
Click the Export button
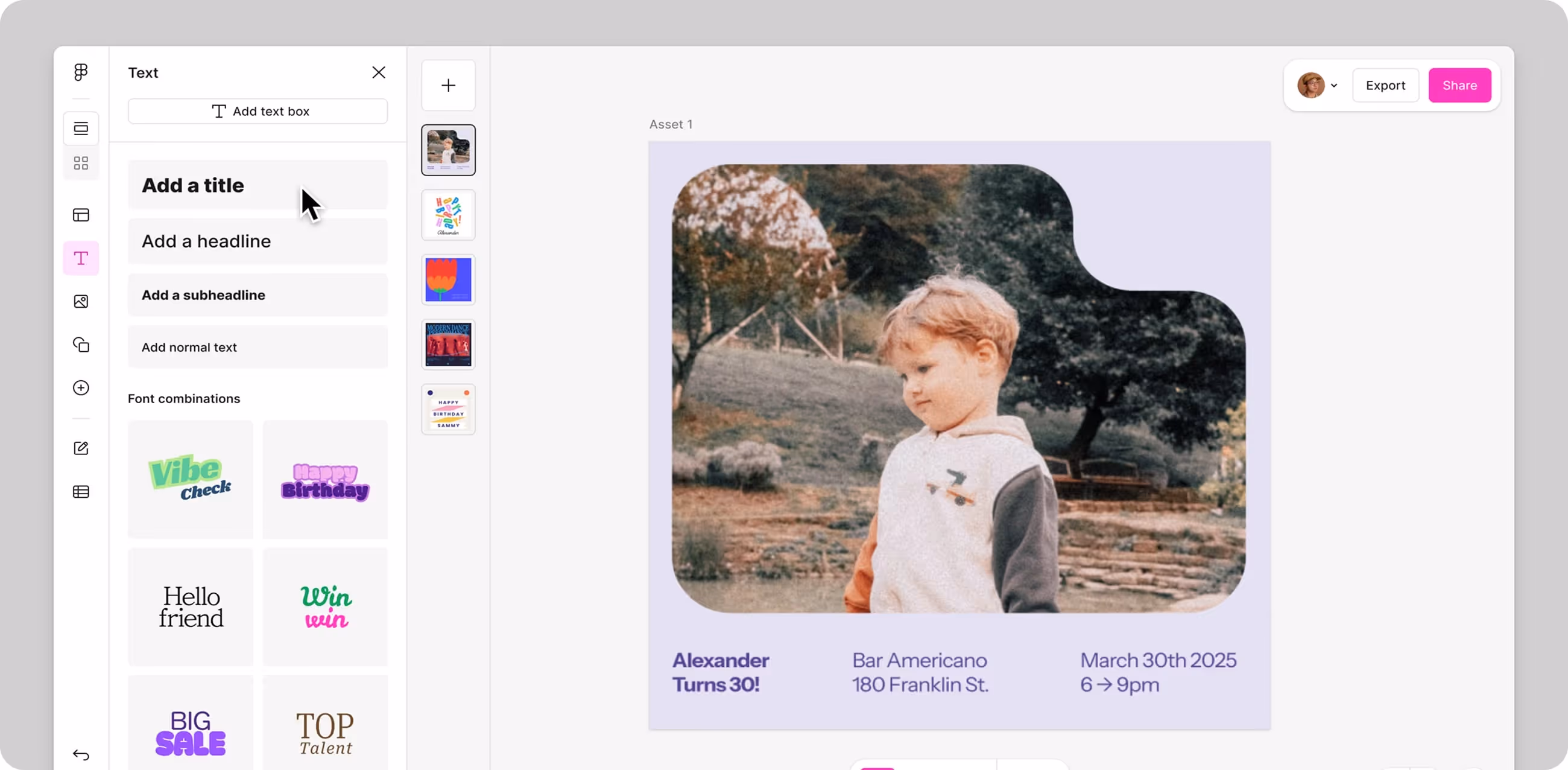tap(1385, 85)
